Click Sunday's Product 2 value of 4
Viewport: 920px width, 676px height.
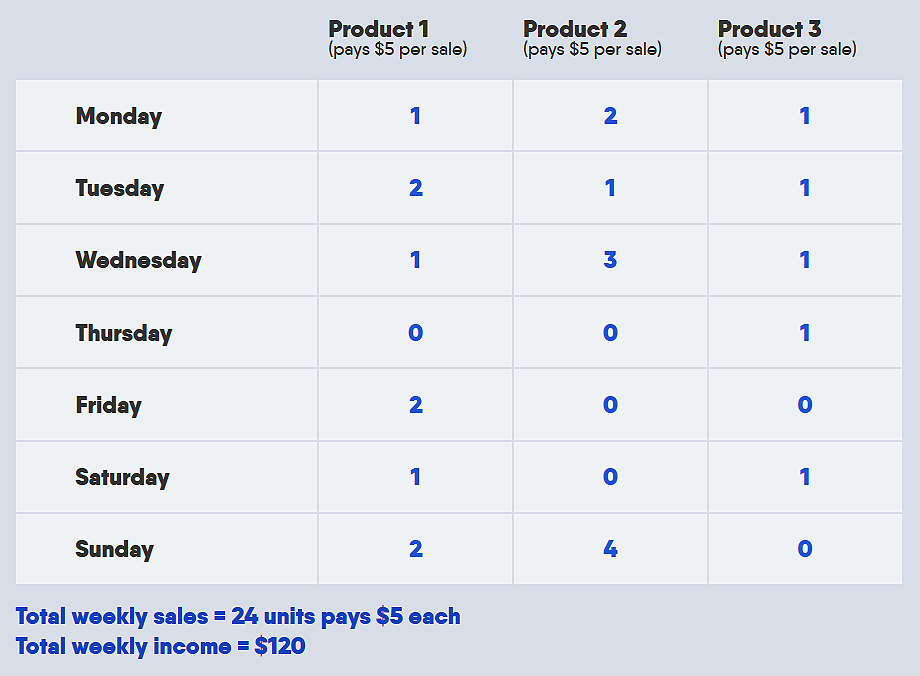(610, 549)
